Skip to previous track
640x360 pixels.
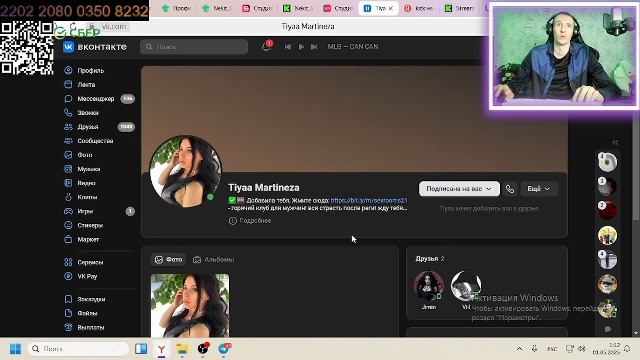[288, 47]
